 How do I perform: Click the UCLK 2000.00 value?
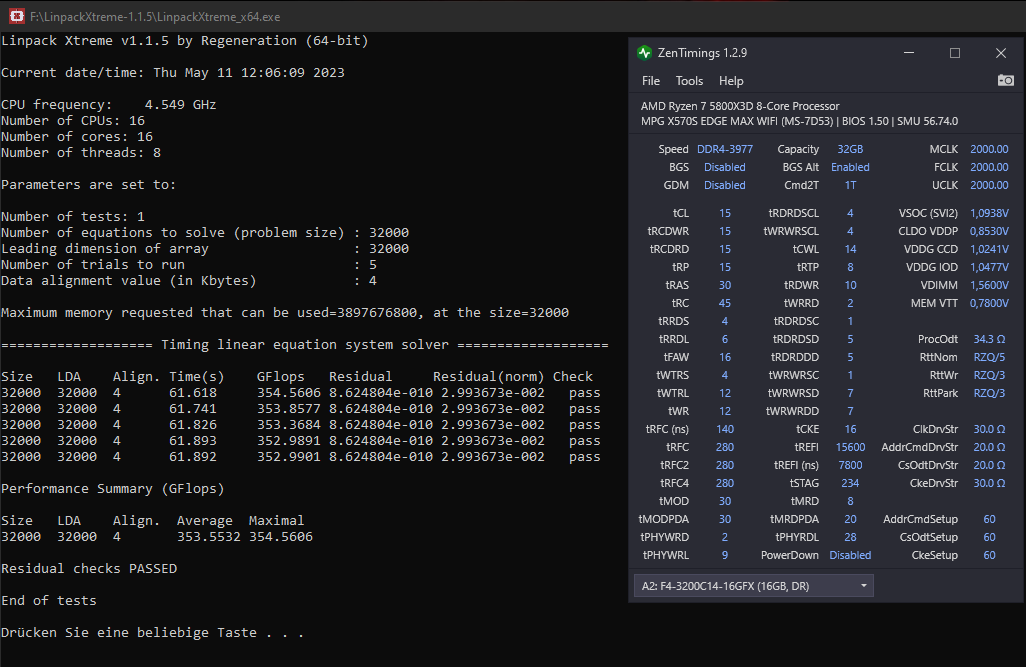989,185
